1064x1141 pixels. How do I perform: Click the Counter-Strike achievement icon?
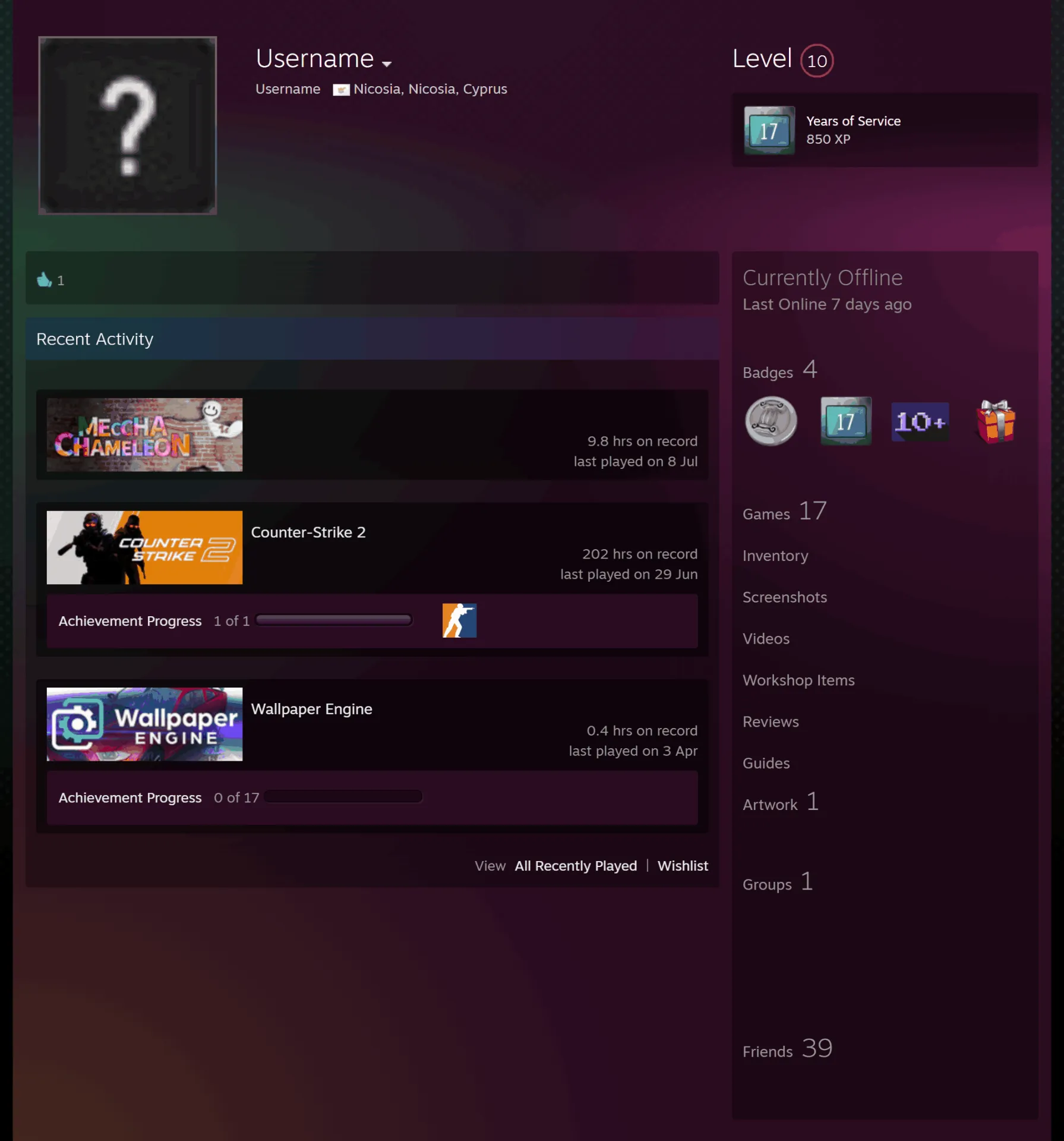pos(459,620)
